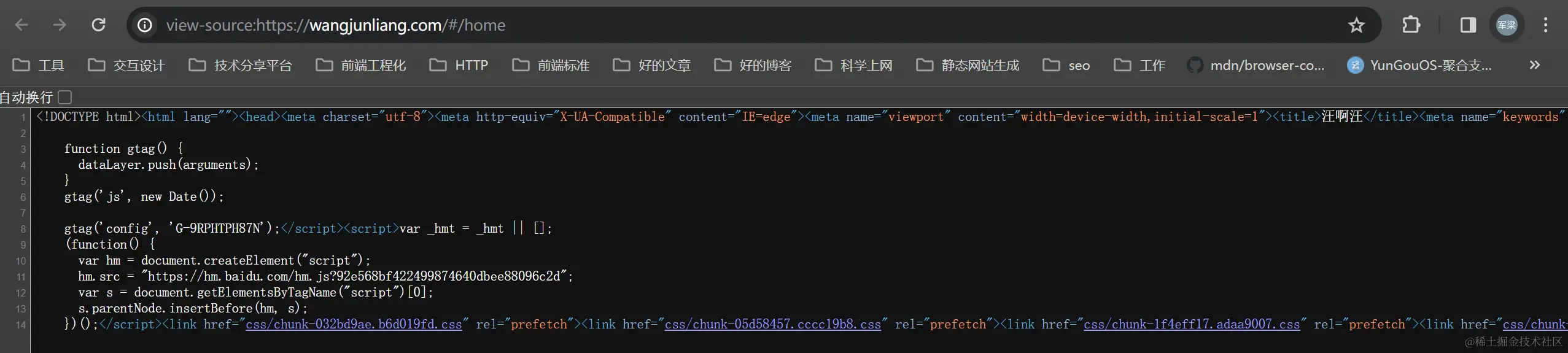The width and height of the screenshot is (1568, 353).
Task: Show hidden bookmarks via double chevron
Action: click(1535, 65)
